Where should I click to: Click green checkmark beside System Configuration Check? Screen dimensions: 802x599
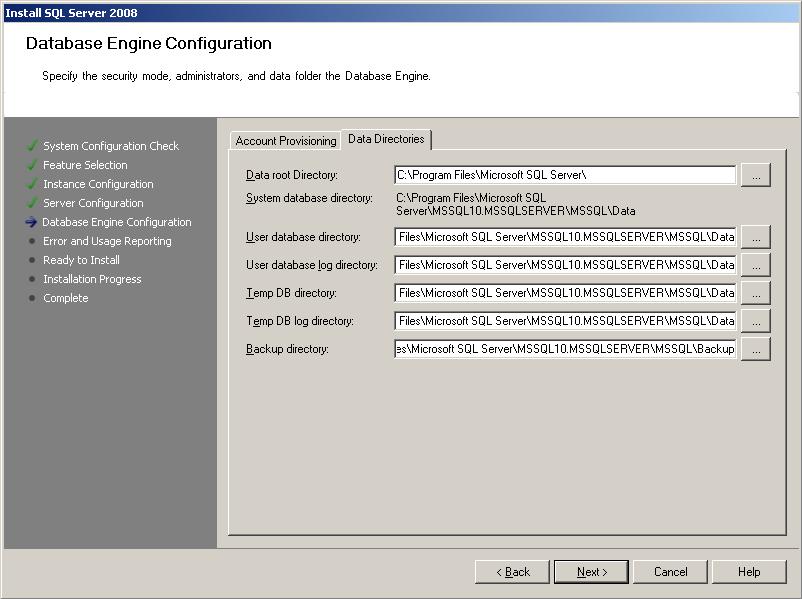(32, 146)
